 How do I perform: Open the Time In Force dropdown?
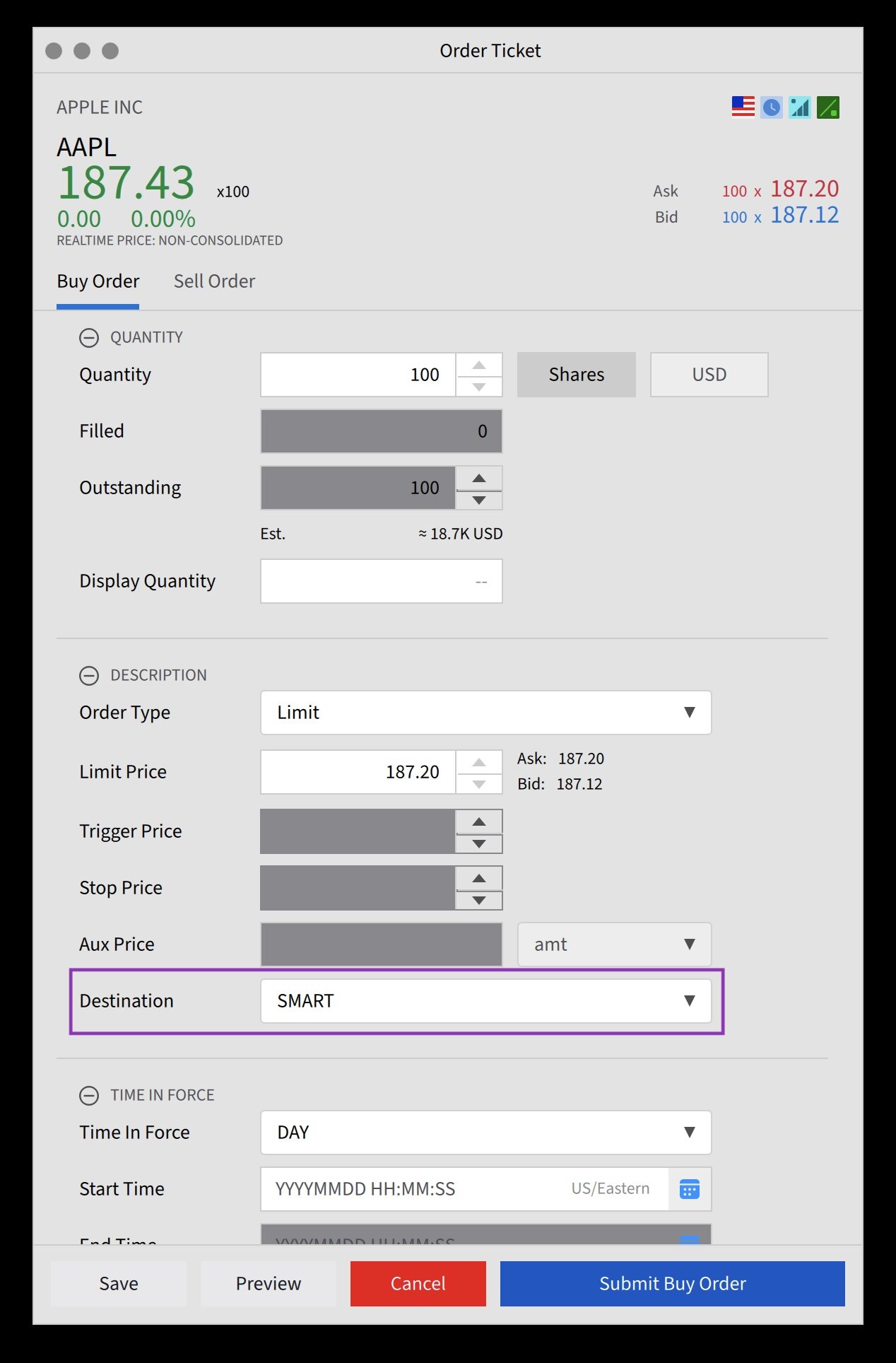pyautogui.click(x=485, y=1133)
